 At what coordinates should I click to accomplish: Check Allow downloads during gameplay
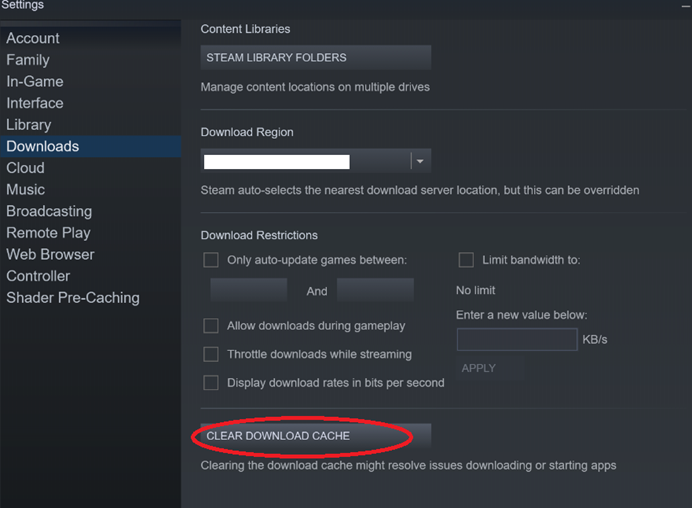coord(211,326)
